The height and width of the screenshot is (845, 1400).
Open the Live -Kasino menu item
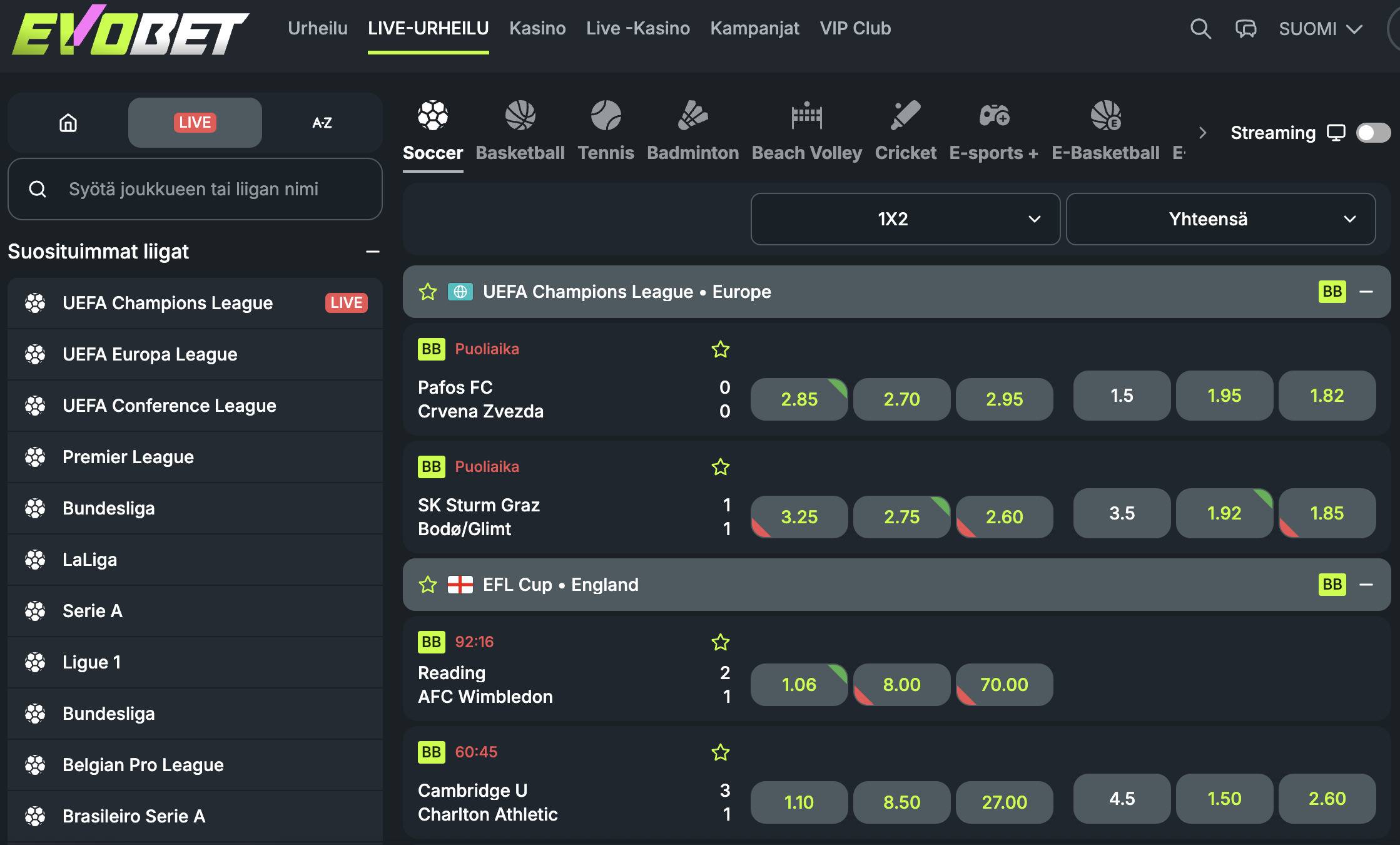pos(638,28)
